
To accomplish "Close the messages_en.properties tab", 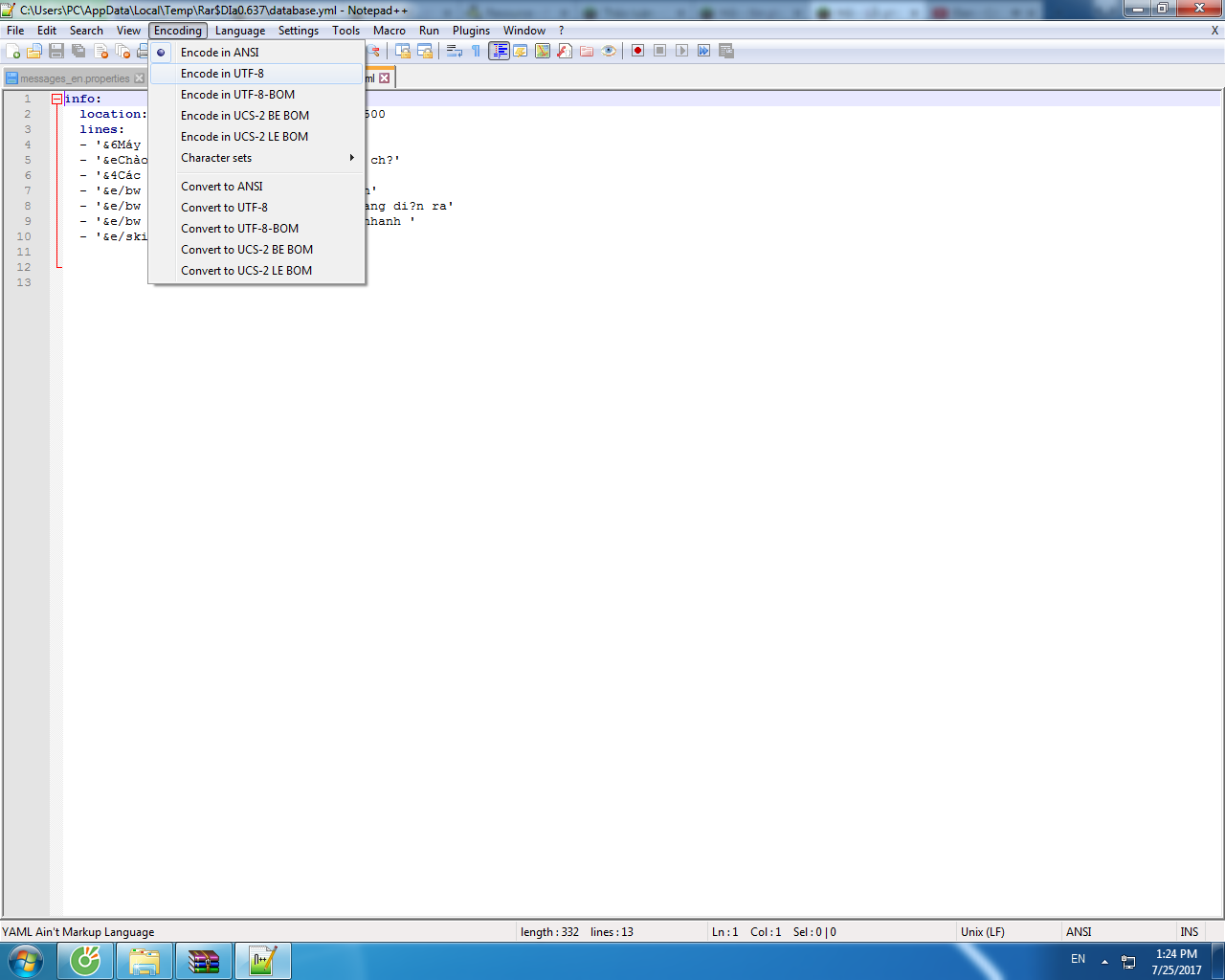I will point(139,78).
